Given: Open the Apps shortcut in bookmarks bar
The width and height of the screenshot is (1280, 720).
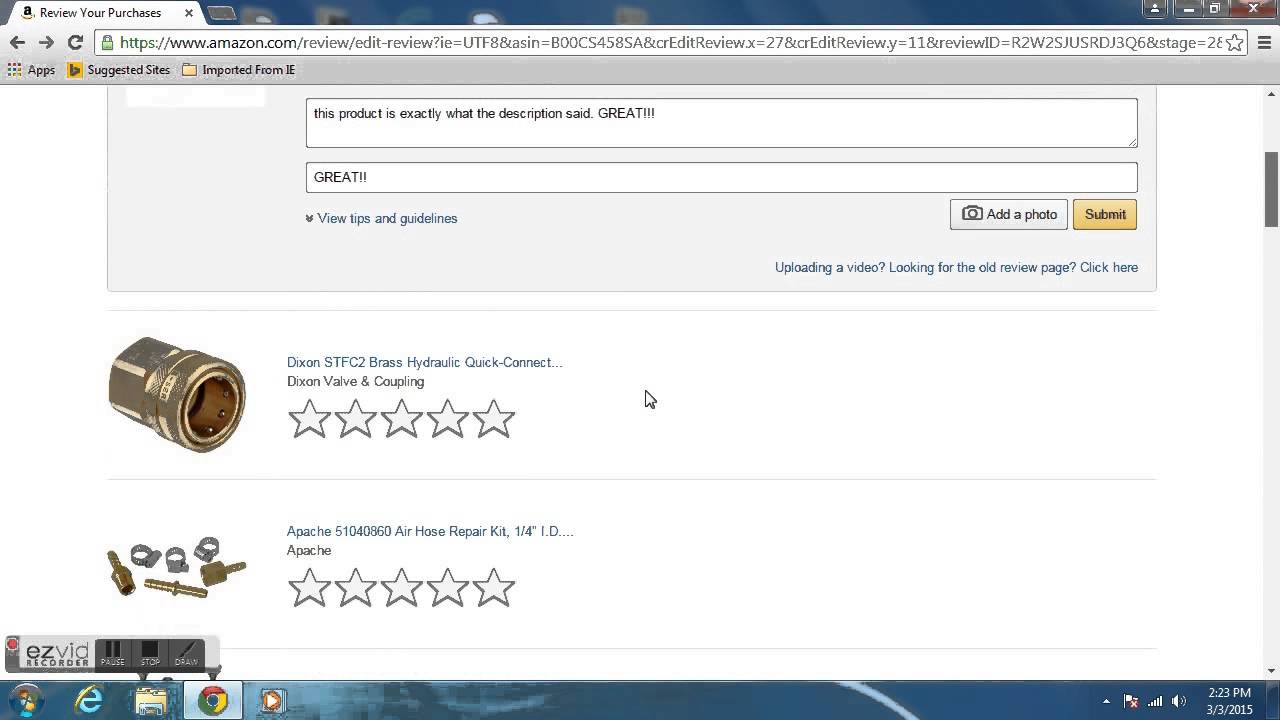Looking at the screenshot, I should 31,70.
